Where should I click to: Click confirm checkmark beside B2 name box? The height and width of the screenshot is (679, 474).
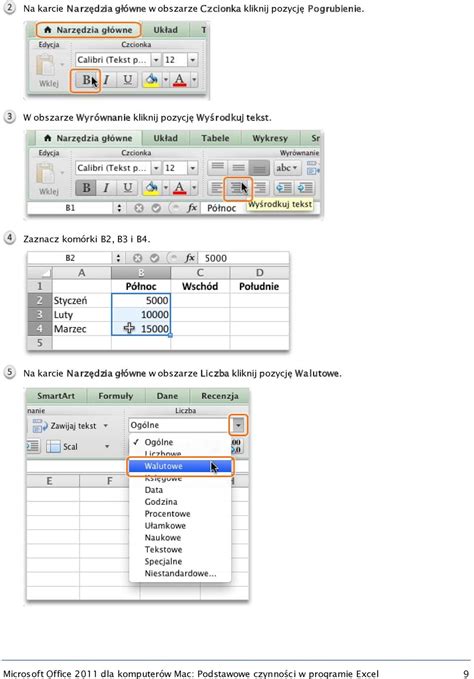click(x=154, y=259)
